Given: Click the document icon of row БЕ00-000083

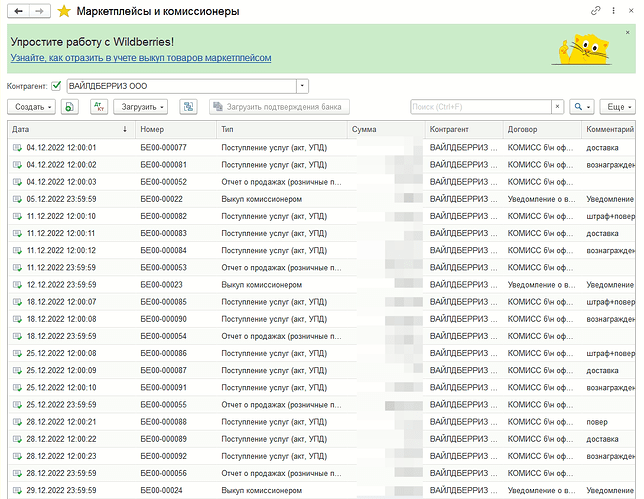Looking at the screenshot, I should 17,234.
